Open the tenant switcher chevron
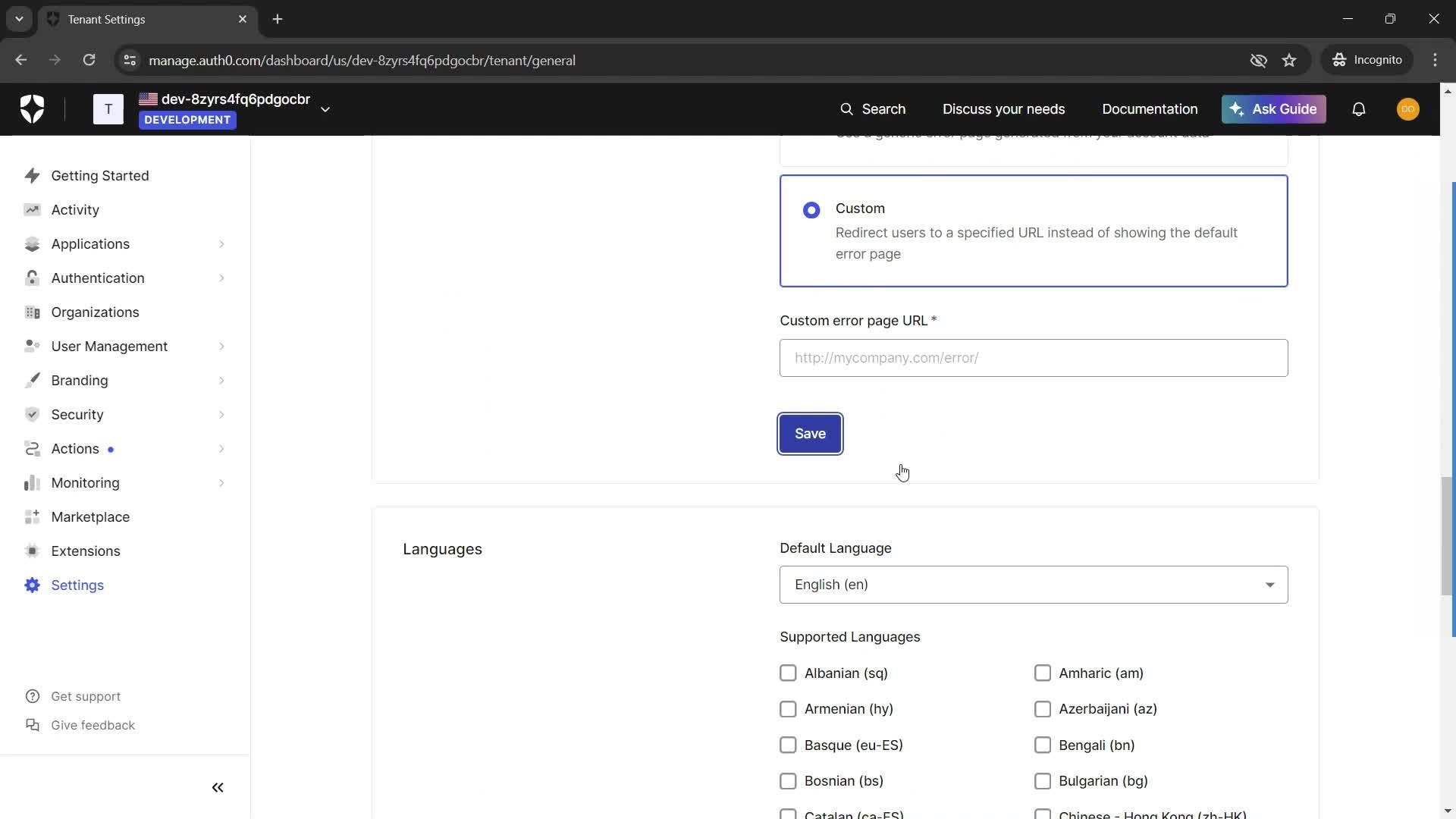 coord(325,110)
